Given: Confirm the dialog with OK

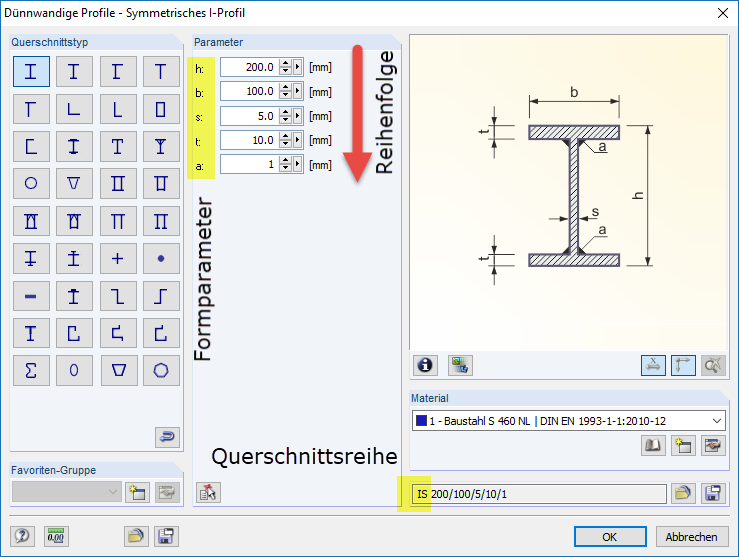Looking at the screenshot, I should coord(610,537).
